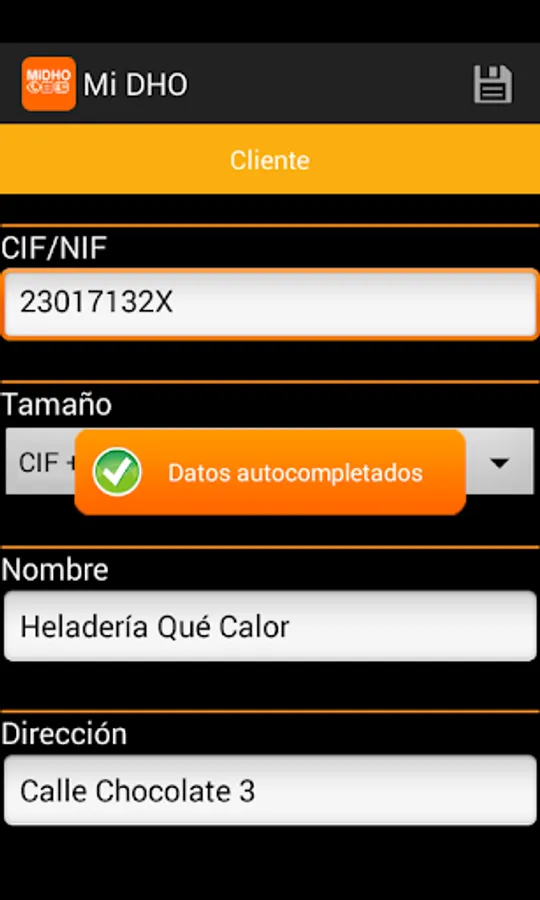Viewport: 540px width, 900px height.
Task: Edit the Dirección field Calle Chocolate 3
Action: [270, 791]
